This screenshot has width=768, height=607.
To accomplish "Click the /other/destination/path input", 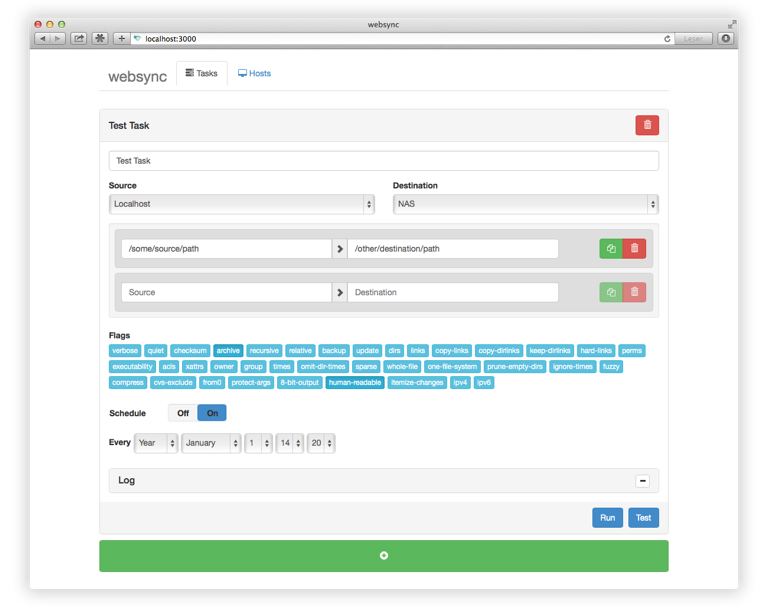I will 453,248.
